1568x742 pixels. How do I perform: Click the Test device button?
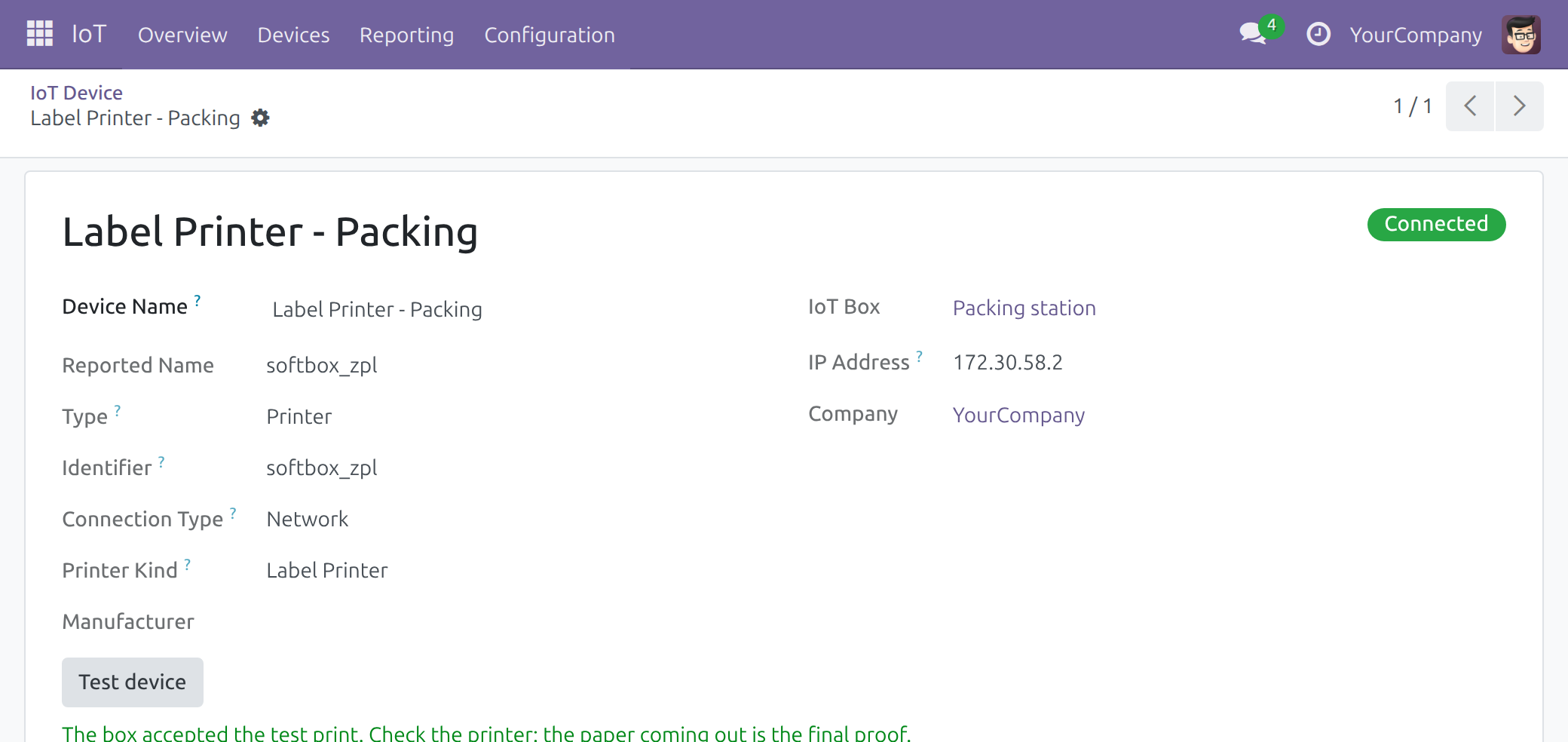(x=133, y=682)
